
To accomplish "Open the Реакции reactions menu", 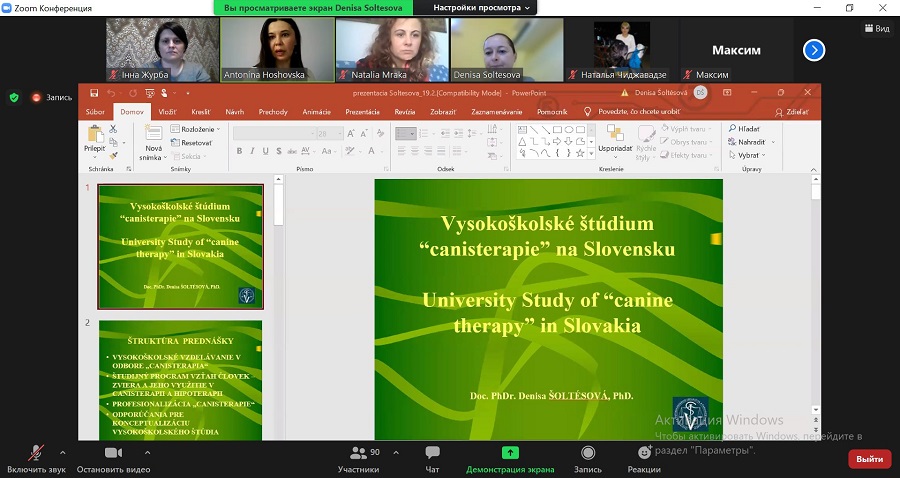I will [644, 453].
